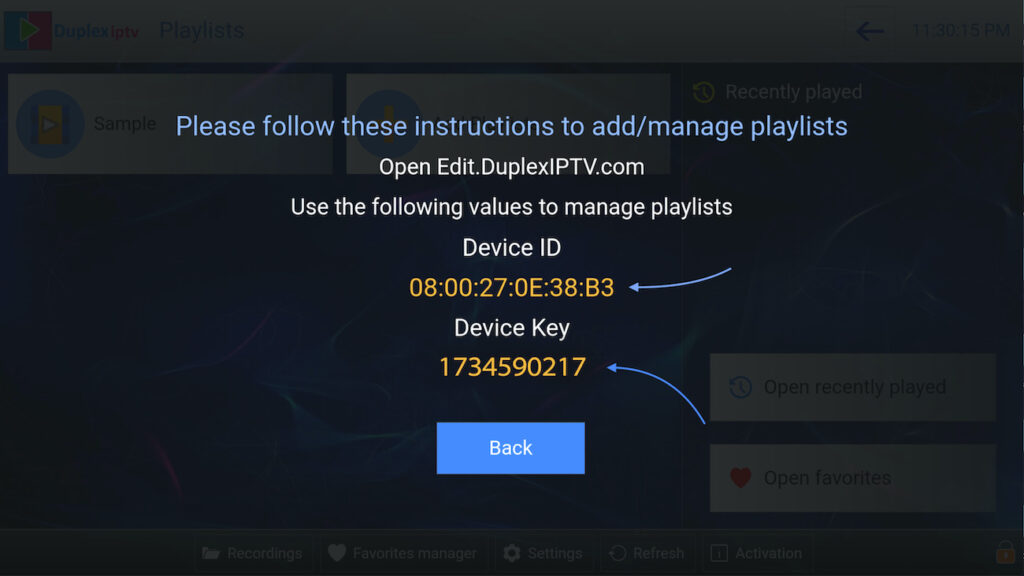Click the Settings gear icon

click(x=512, y=554)
